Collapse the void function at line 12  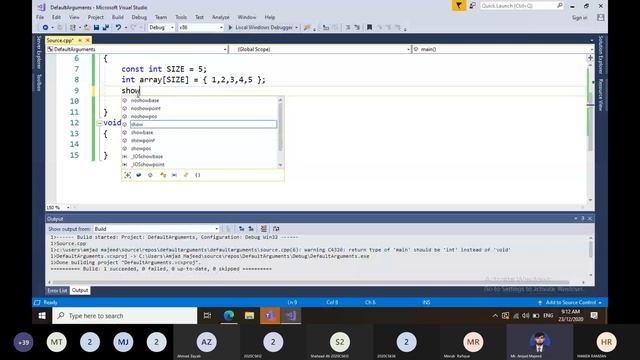99,123
